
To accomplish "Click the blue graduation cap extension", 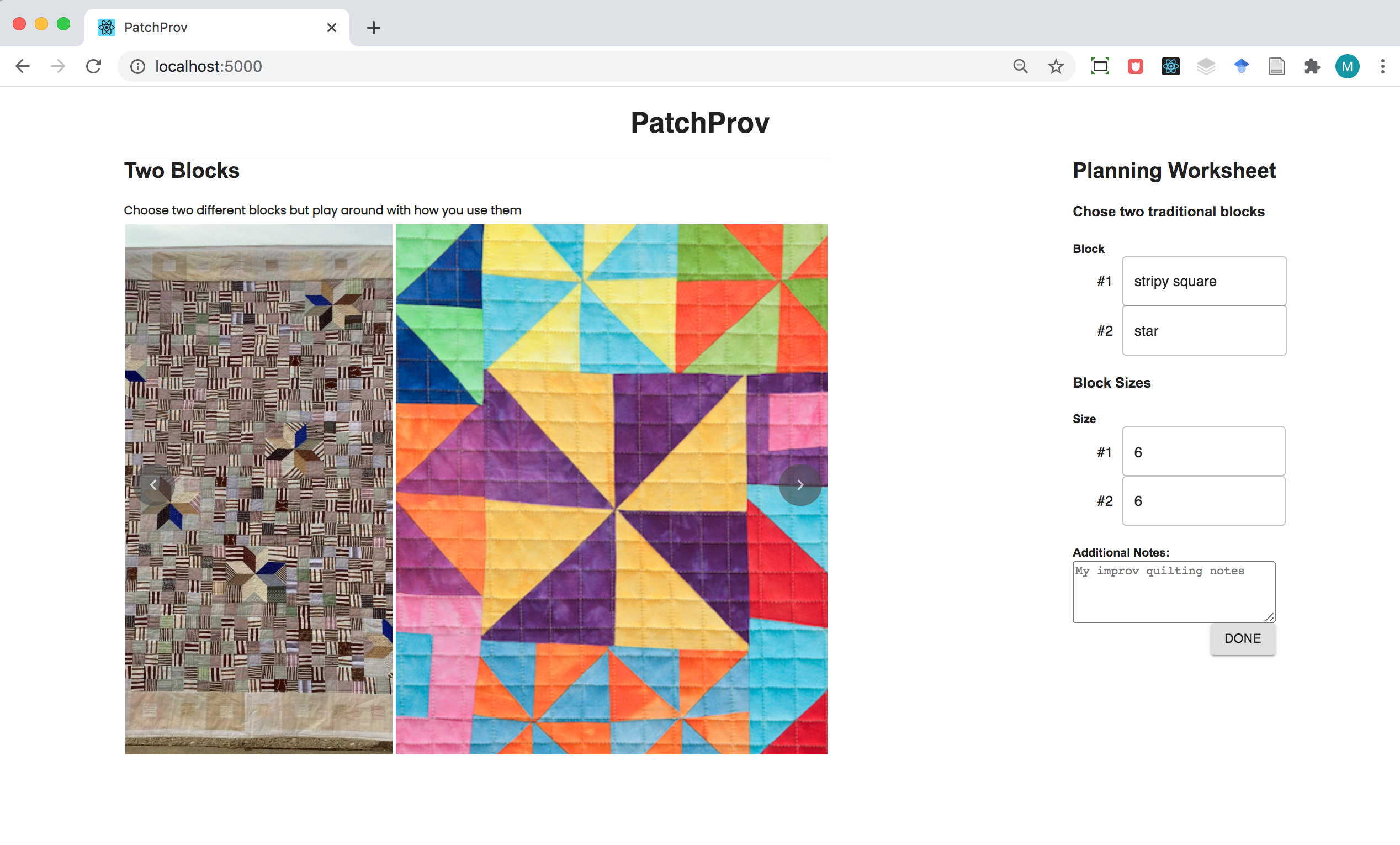I will (x=1242, y=66).
